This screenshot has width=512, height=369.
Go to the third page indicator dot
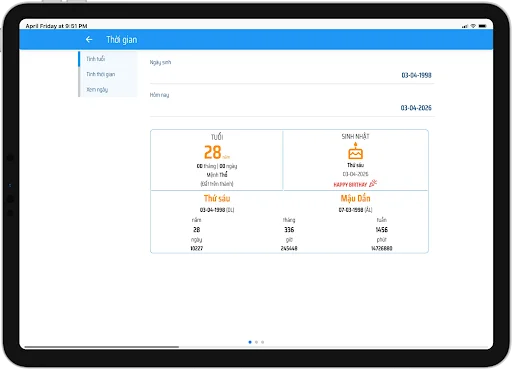(263, 342)
